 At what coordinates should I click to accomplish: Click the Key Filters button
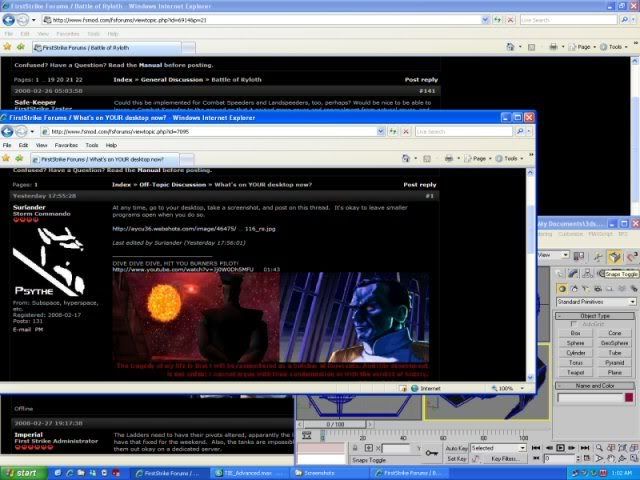(505, 459)
